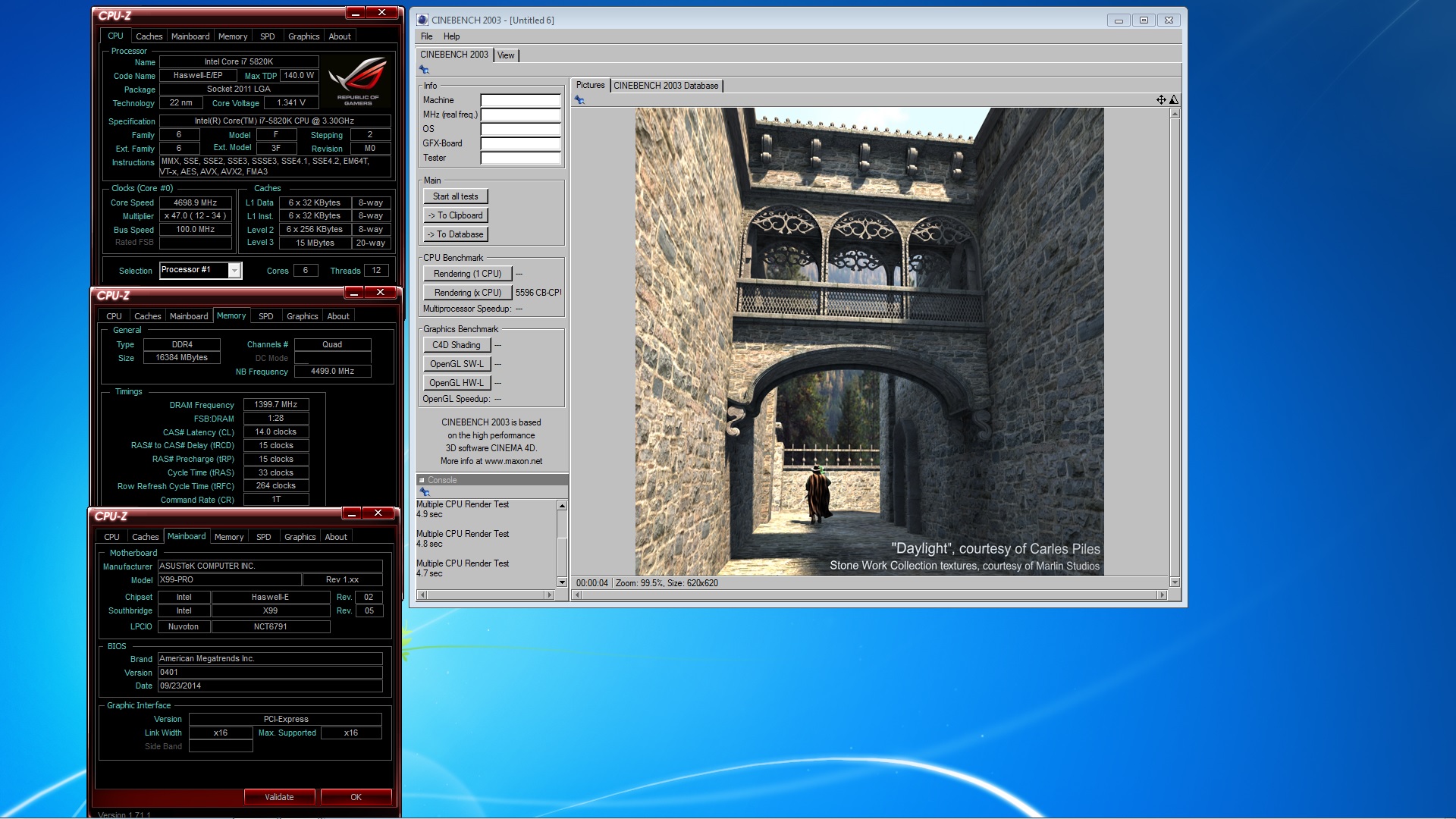Click the MHz (real freq.) input field
Image resolution: width=1456 pixels, height=819 pixels.
(521, 115)
